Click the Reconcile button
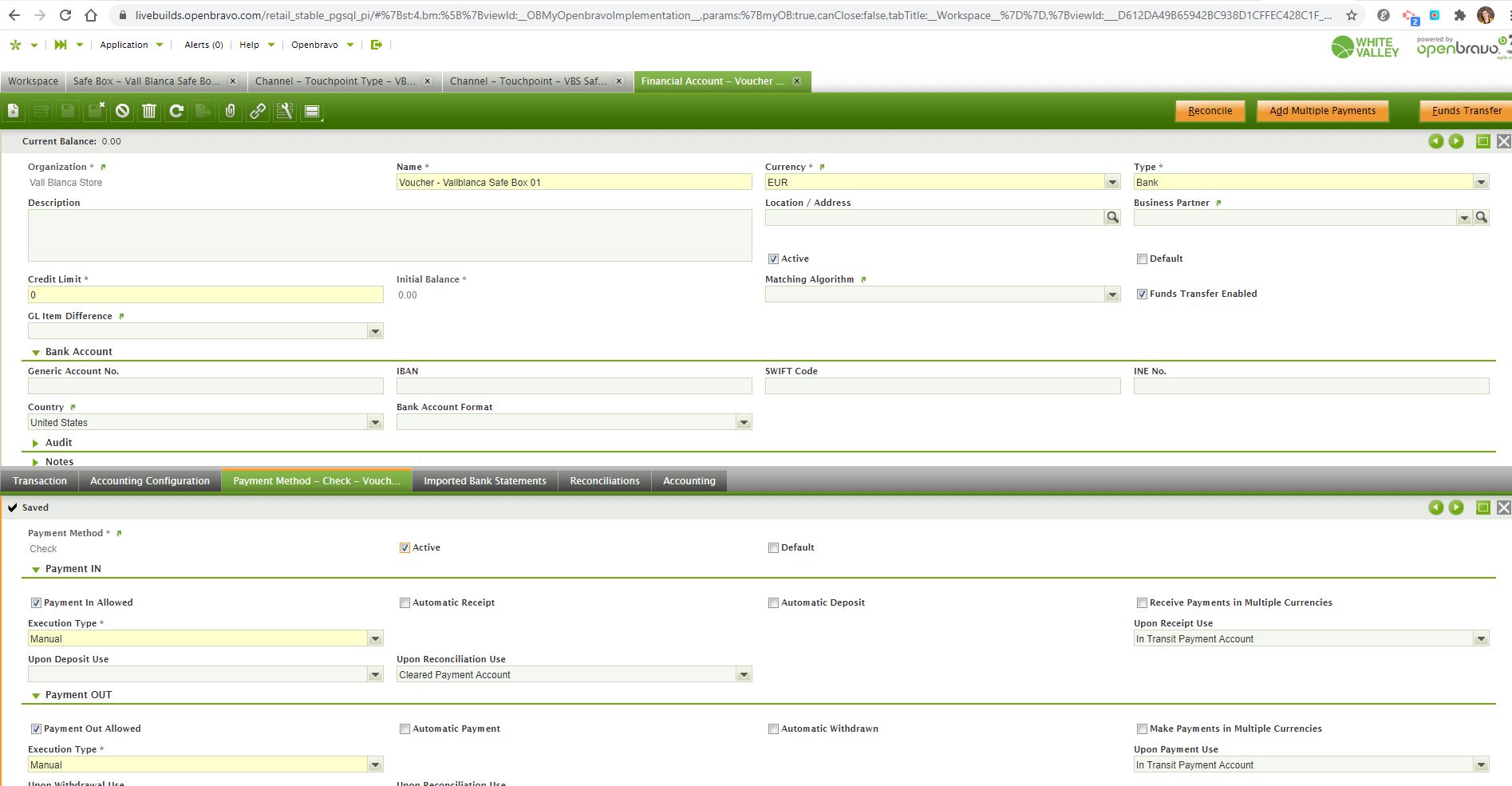 tap(1210, 111)
